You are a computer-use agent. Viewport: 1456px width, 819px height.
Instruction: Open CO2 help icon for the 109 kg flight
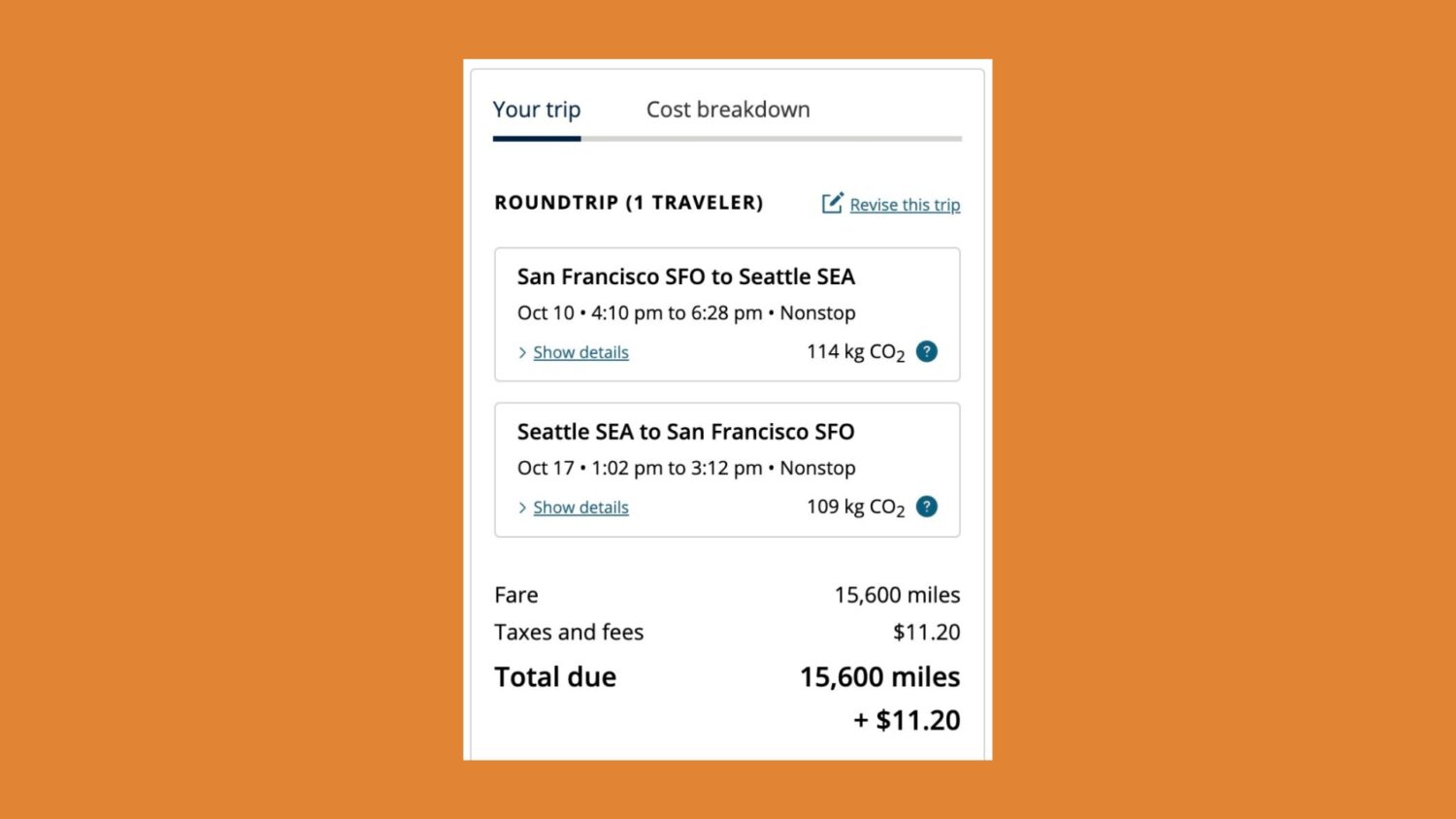pyautogui.click(x=927, y=507)
